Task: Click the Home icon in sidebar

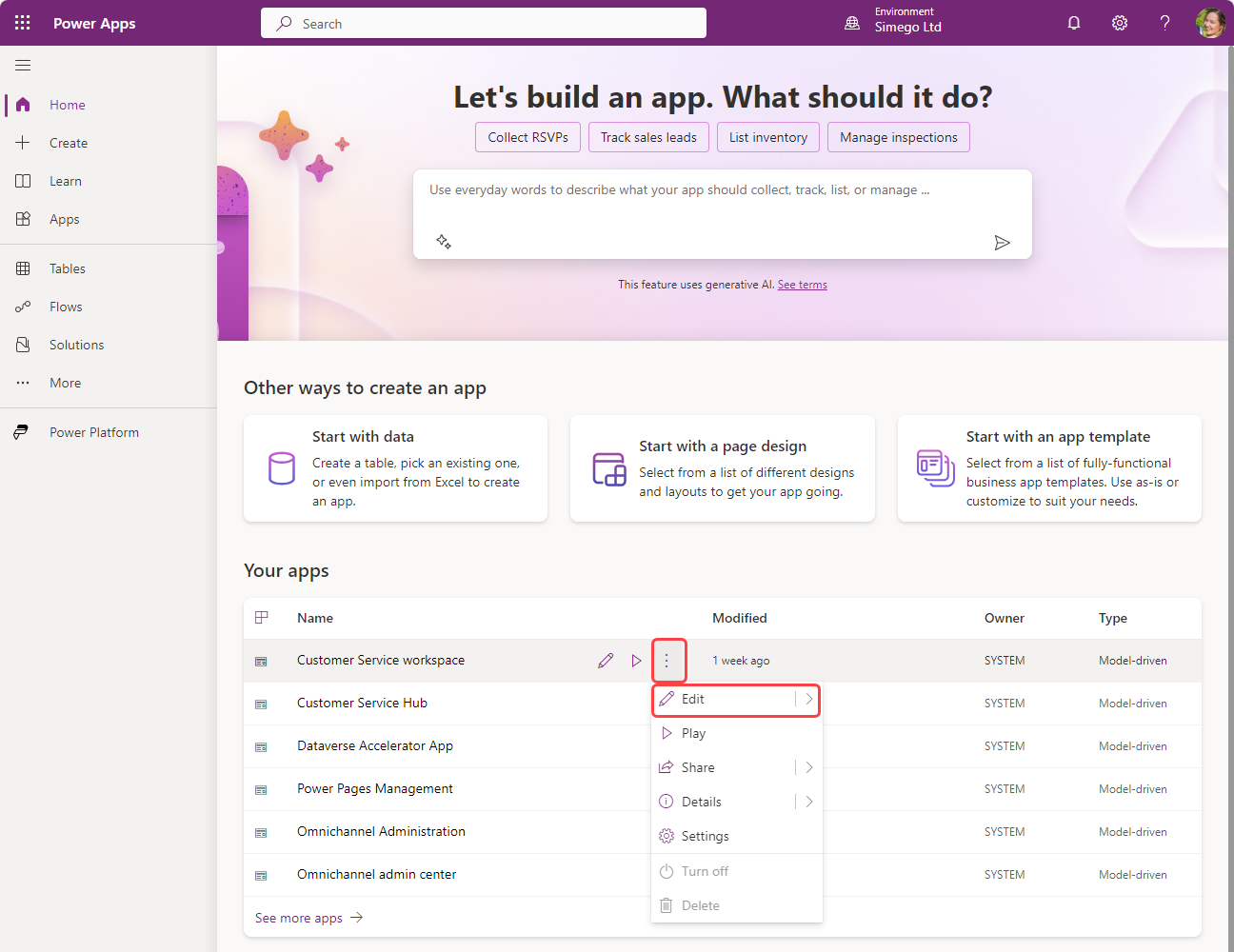Action: click(23, 105)
